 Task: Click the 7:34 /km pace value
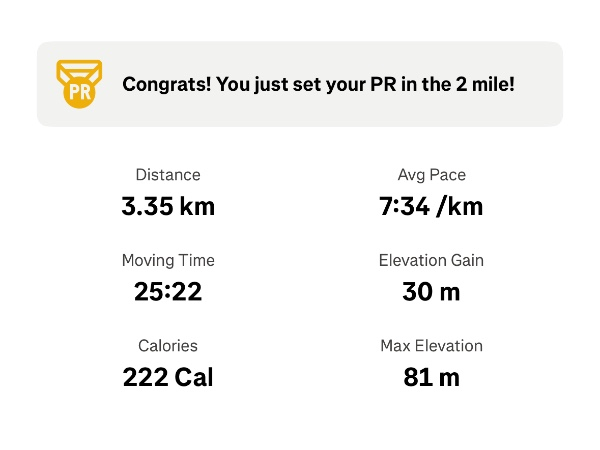pyautogui.click(x=431, y=207)
